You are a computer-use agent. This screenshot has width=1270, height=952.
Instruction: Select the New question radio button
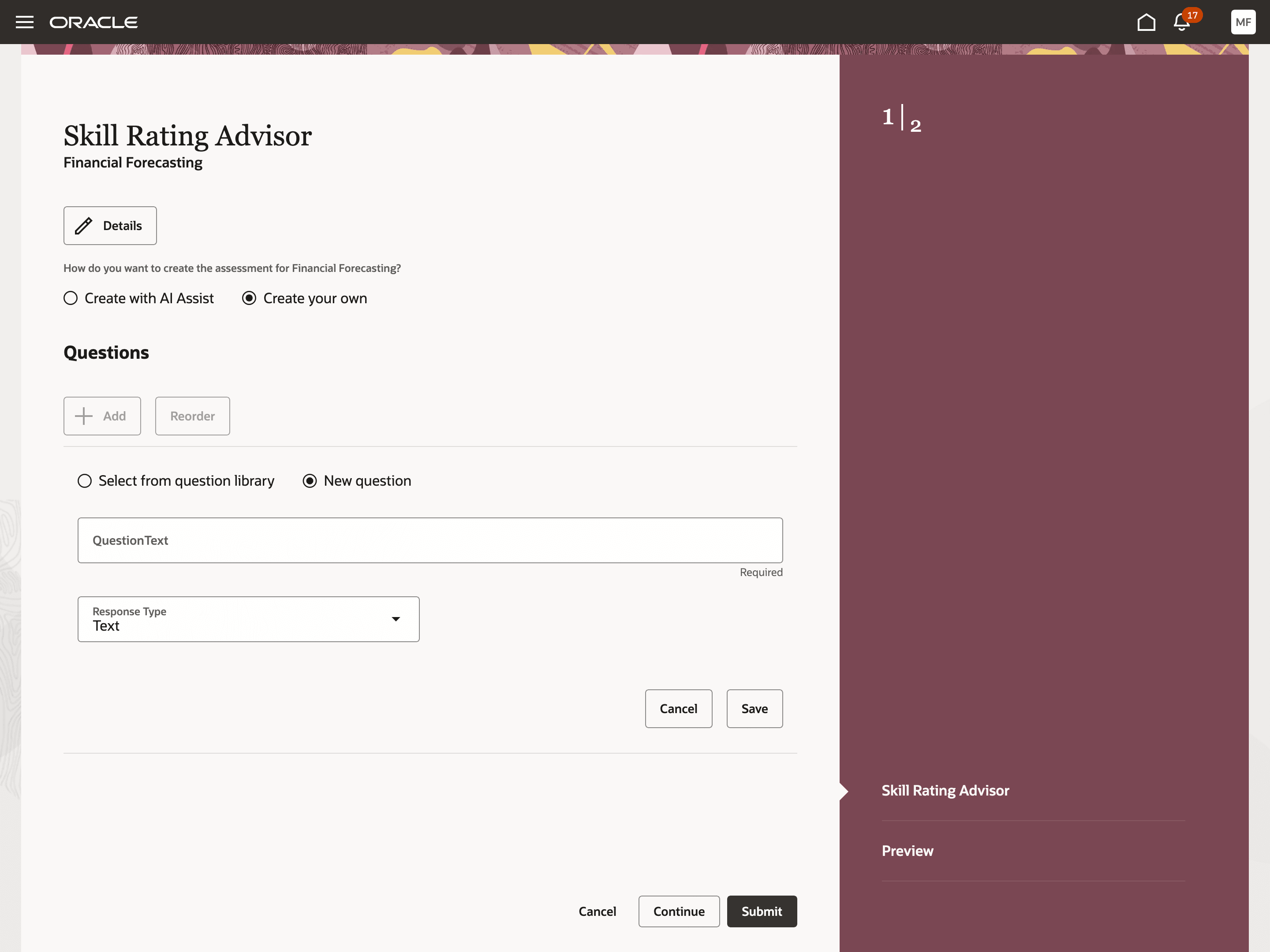coord(310,481)
